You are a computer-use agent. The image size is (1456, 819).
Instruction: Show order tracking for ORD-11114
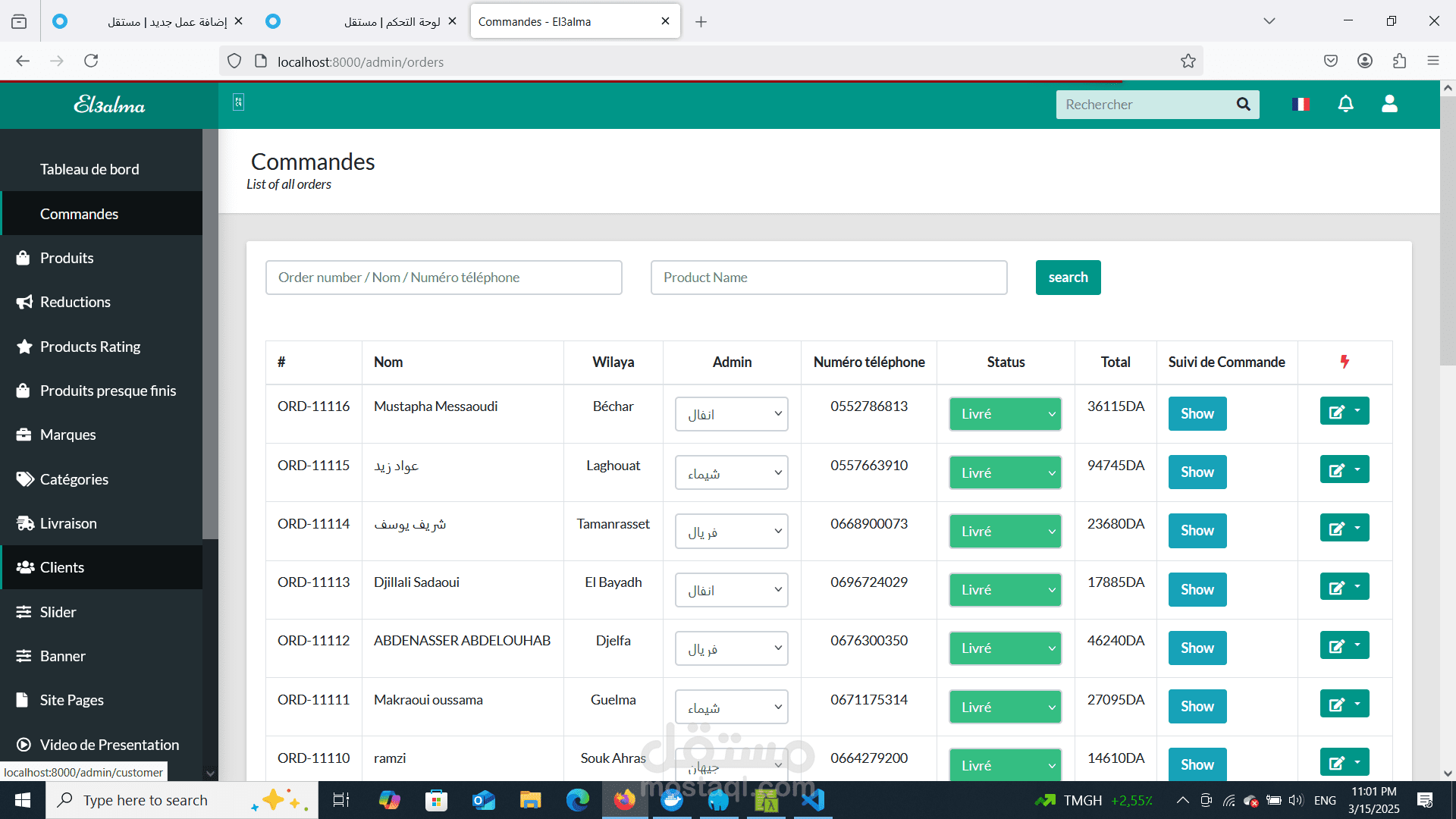(x=1197, y=531)
